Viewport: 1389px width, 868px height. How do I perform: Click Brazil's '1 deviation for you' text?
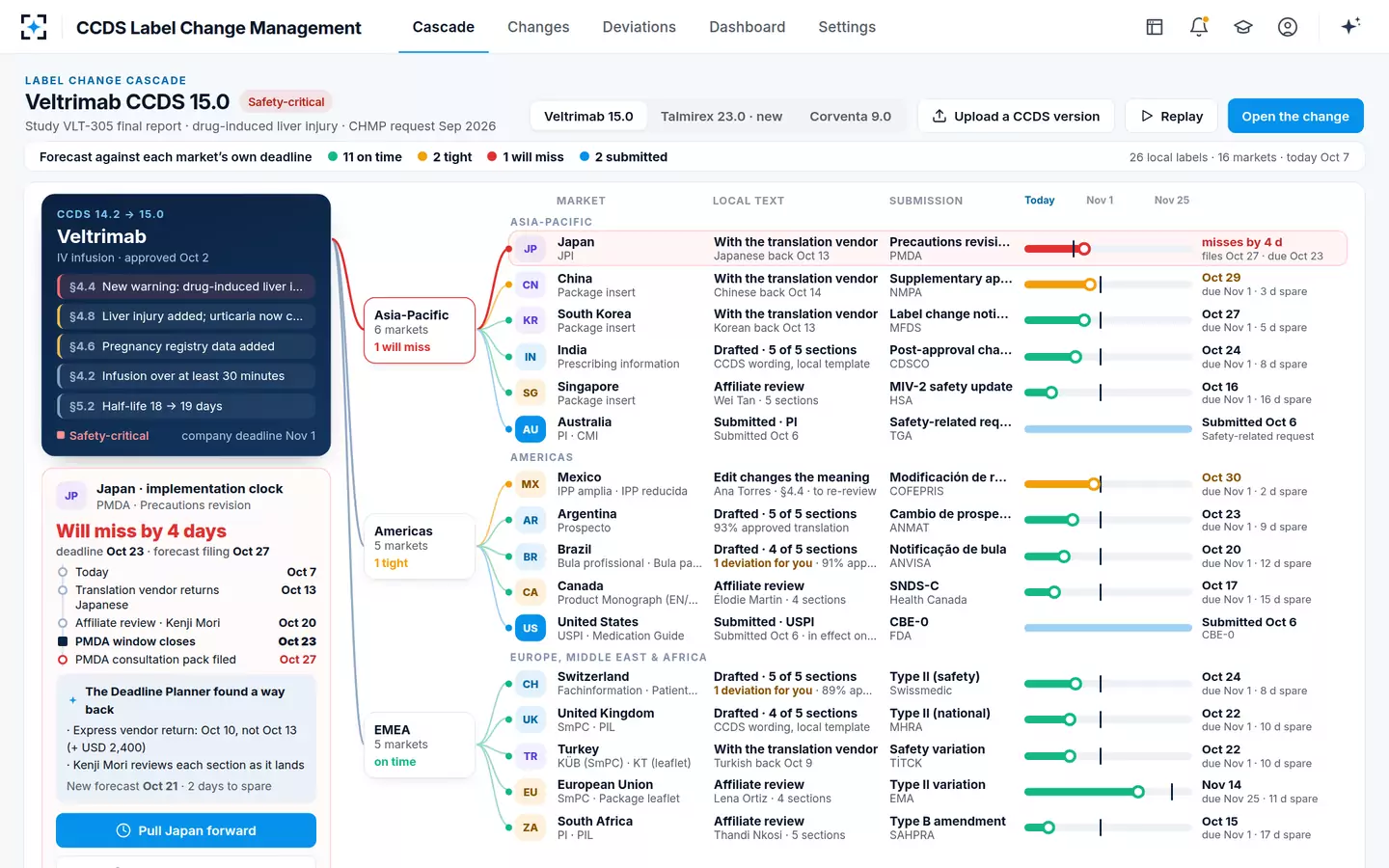point(763,563)
